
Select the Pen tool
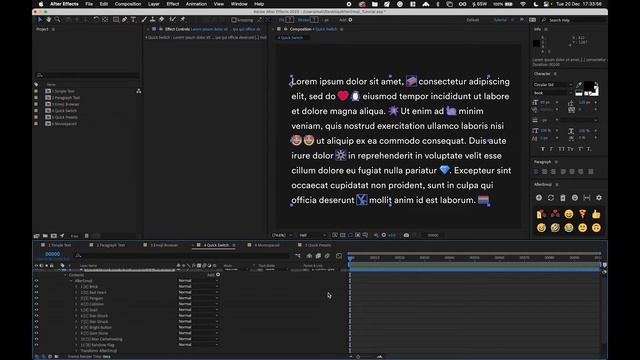(x=124, y=20)
